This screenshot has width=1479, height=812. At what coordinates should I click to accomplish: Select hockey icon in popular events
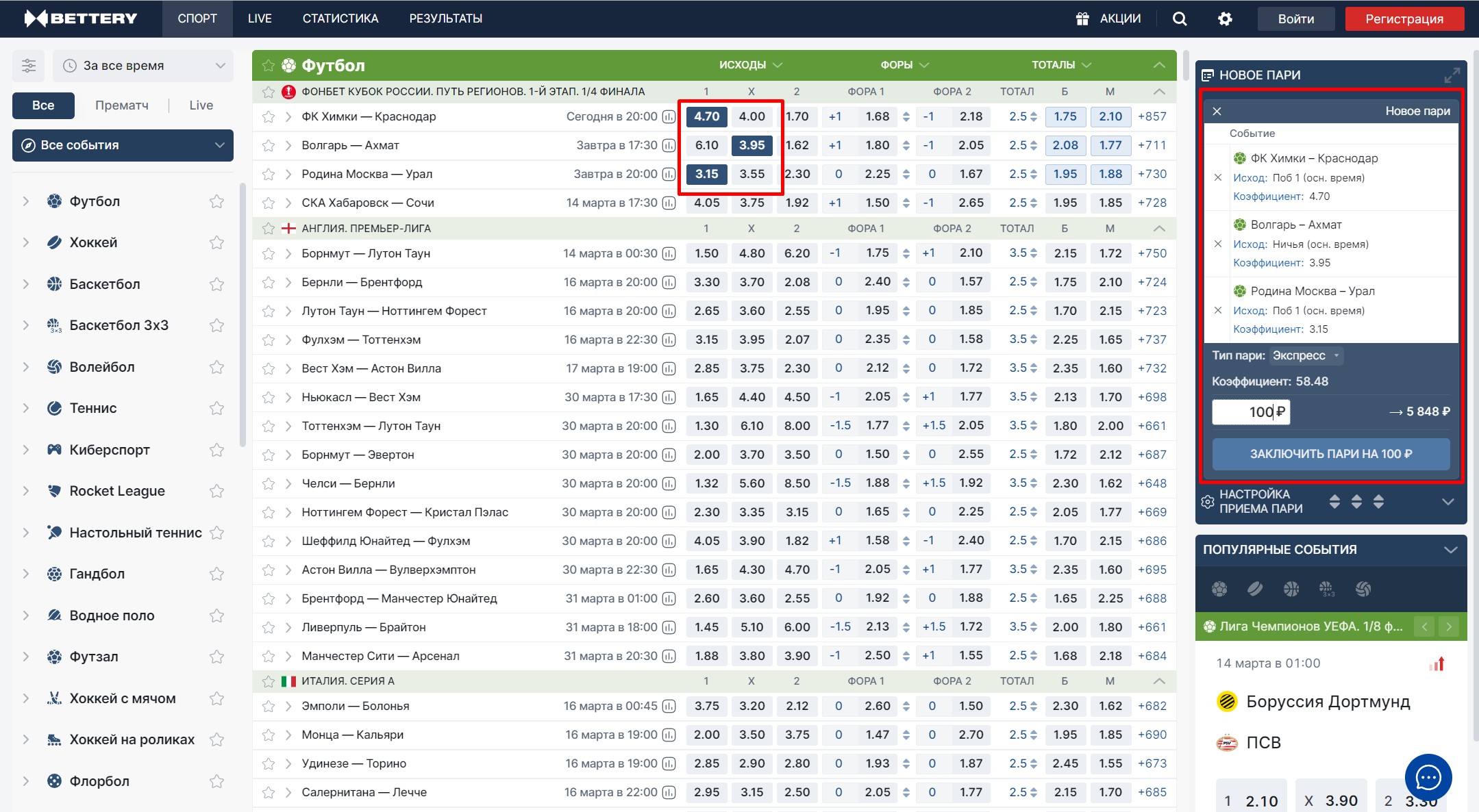click(1255, 589)
